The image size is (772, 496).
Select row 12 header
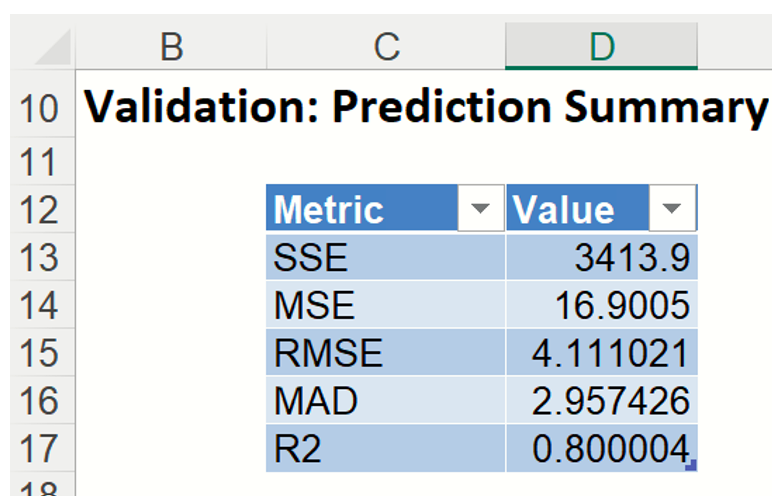[38, 210]
